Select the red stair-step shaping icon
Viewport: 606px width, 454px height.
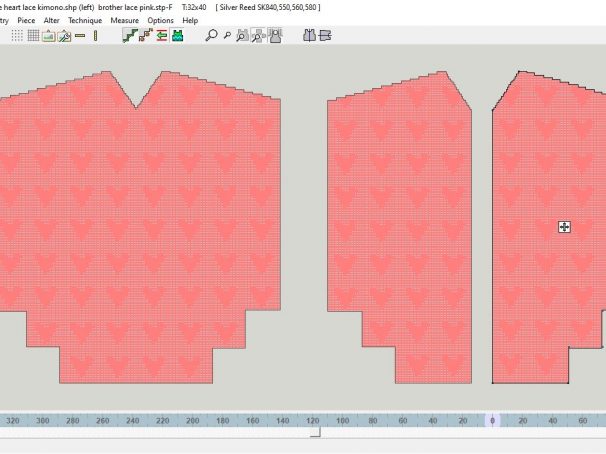(x=145, y=35)
